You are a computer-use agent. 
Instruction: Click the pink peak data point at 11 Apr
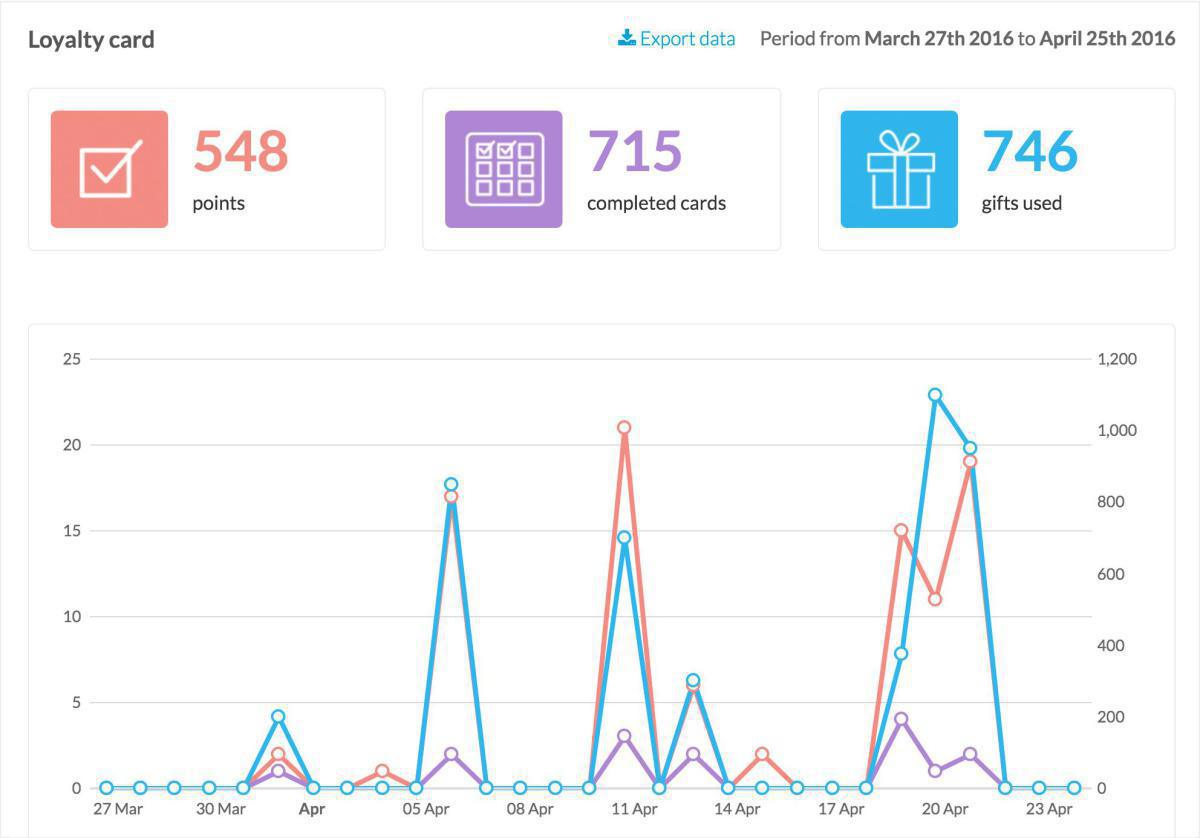pos(624,427)
